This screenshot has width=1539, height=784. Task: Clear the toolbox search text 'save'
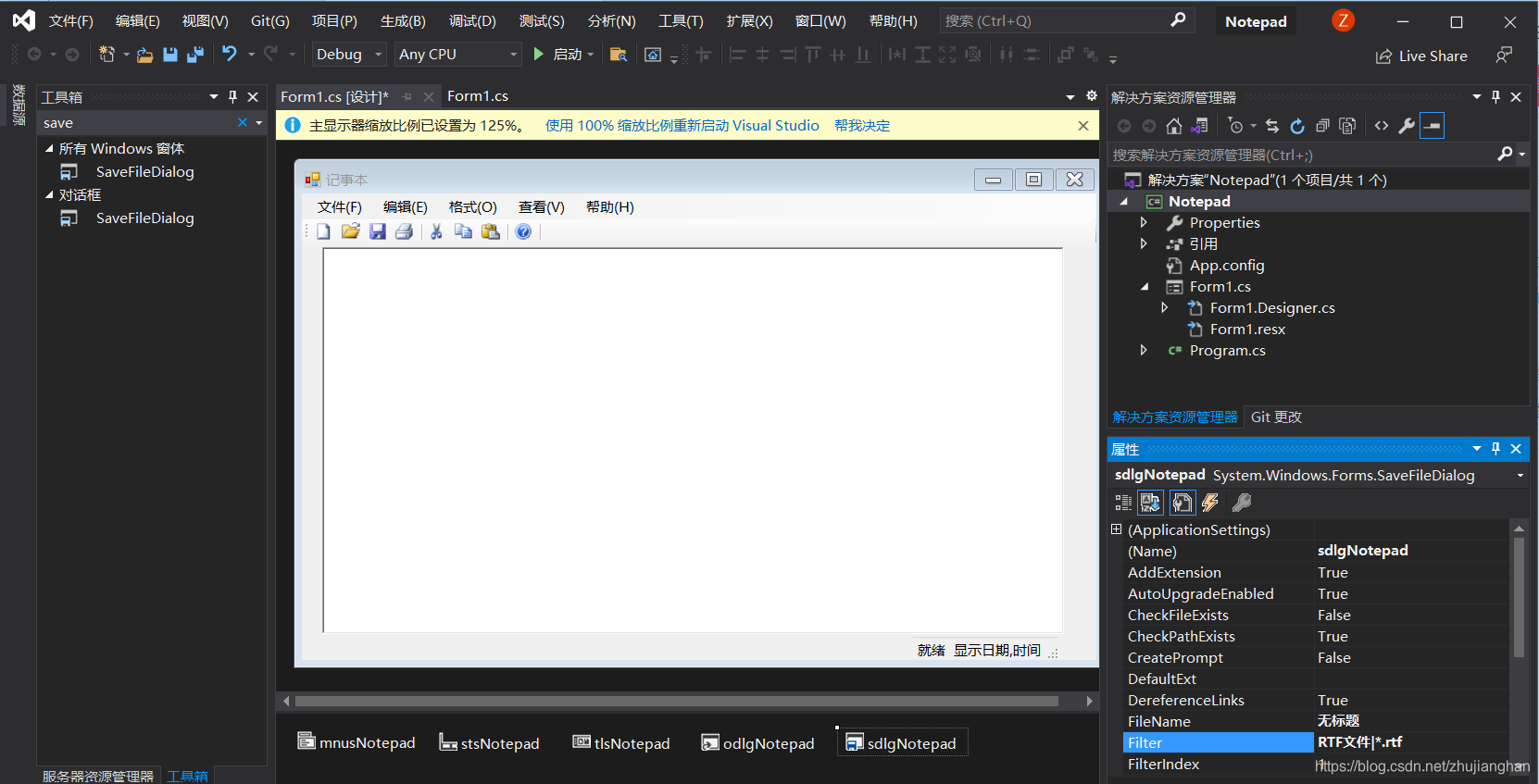243,122
